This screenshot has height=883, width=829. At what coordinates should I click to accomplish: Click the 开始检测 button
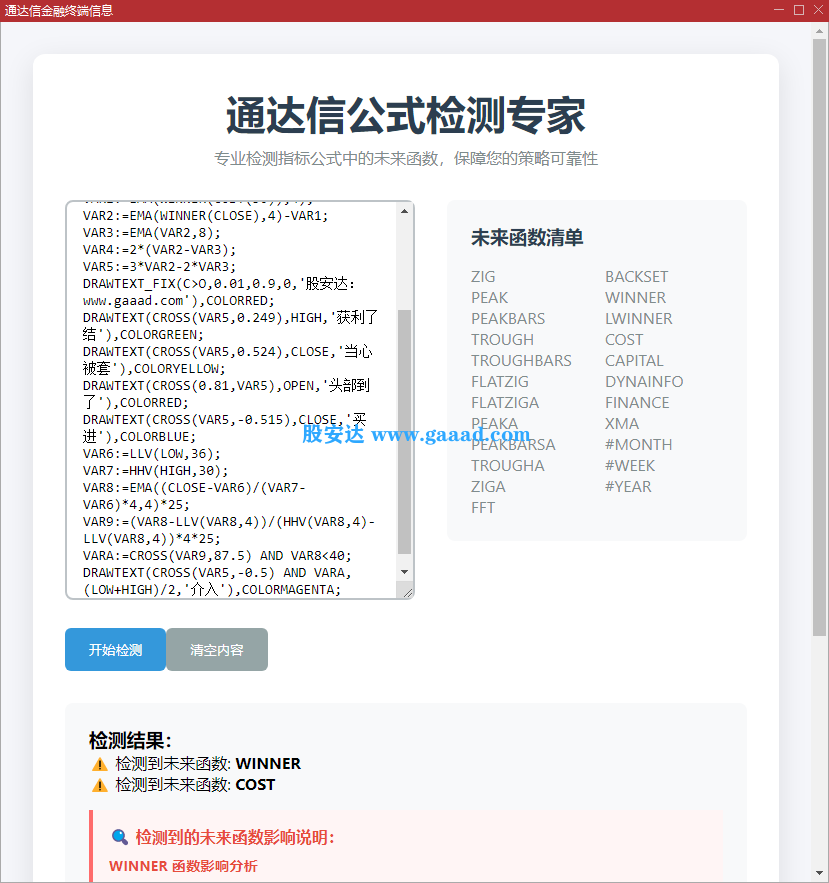coord(115,649)
